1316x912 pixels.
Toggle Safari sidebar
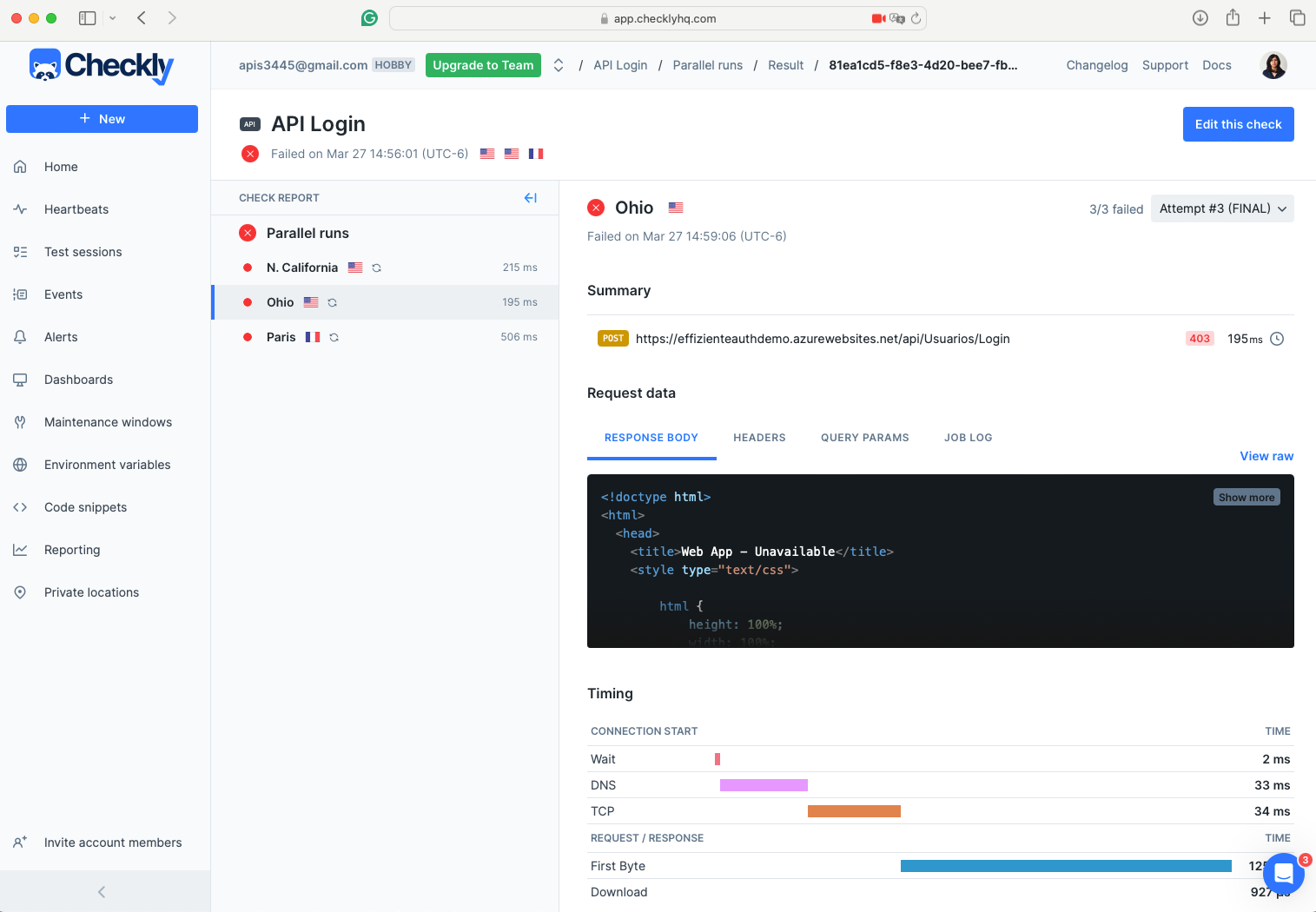[87, 18]
